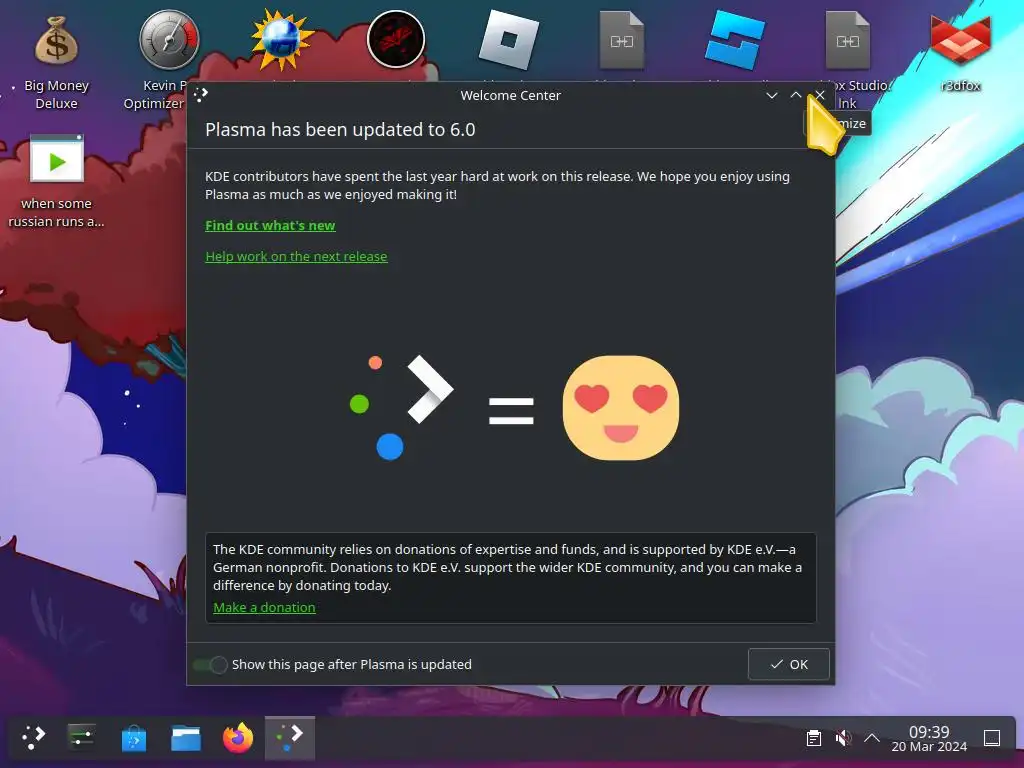The width and height of the screenshot is (1024, 768).
Task: Click the show desktop button in tray
Action: coord(992,738)
